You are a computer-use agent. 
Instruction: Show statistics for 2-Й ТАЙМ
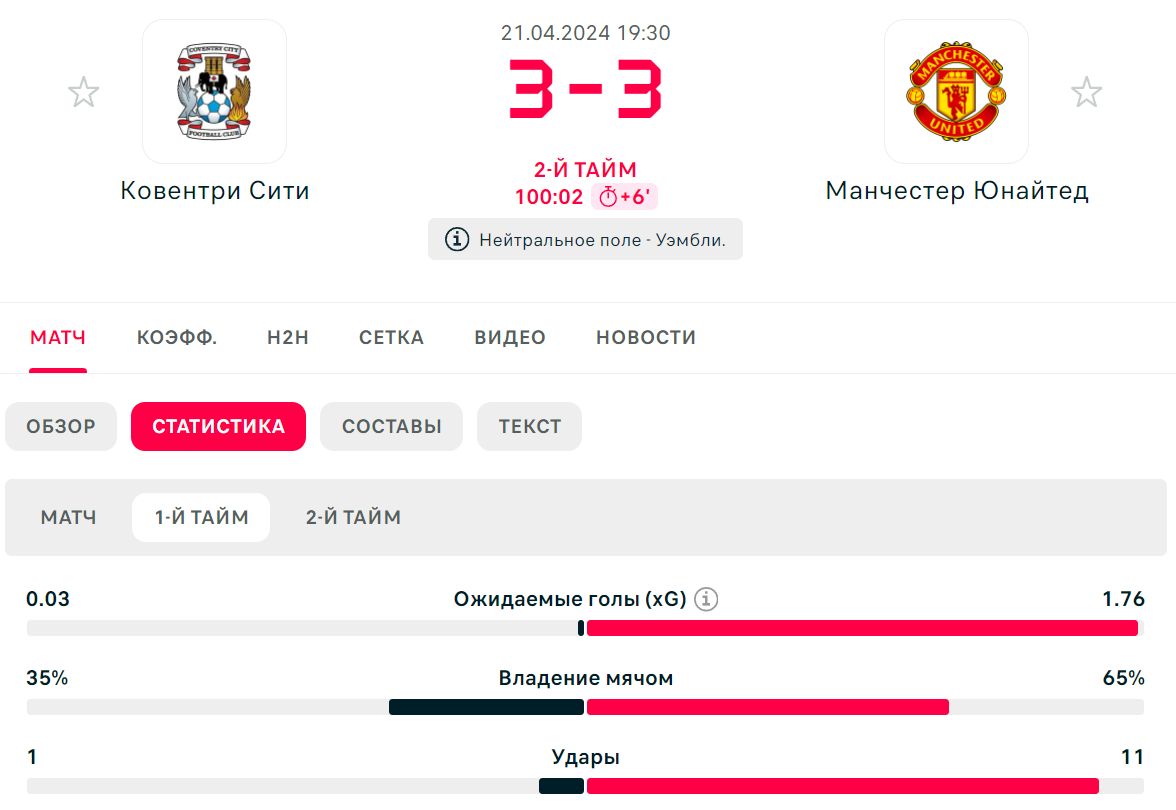(x=353, y=518)
